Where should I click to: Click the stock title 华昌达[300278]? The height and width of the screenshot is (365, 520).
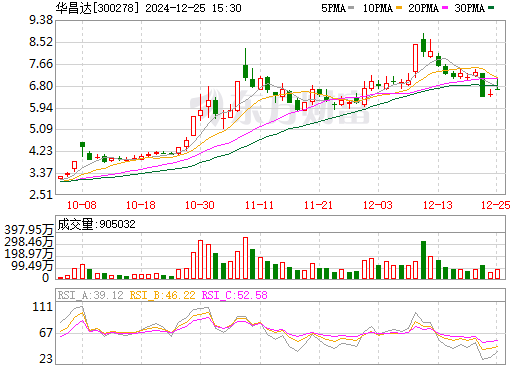(97, 8)
